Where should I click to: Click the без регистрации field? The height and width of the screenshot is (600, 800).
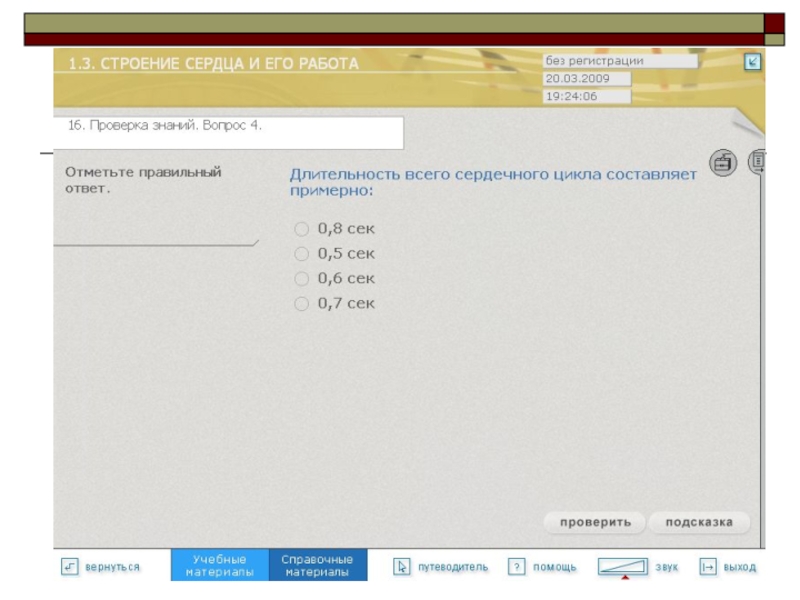tap(620, 61)
